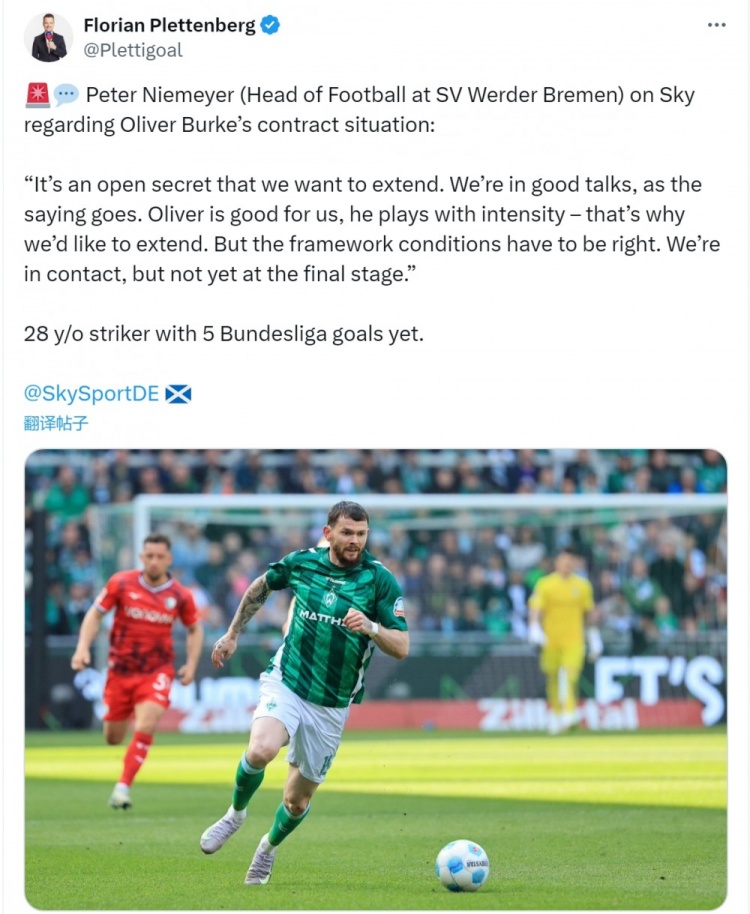Click the red-jersey opponent in photo
Image resolution: width=750 pixels, height=914 pixels.
click(138, 667)
